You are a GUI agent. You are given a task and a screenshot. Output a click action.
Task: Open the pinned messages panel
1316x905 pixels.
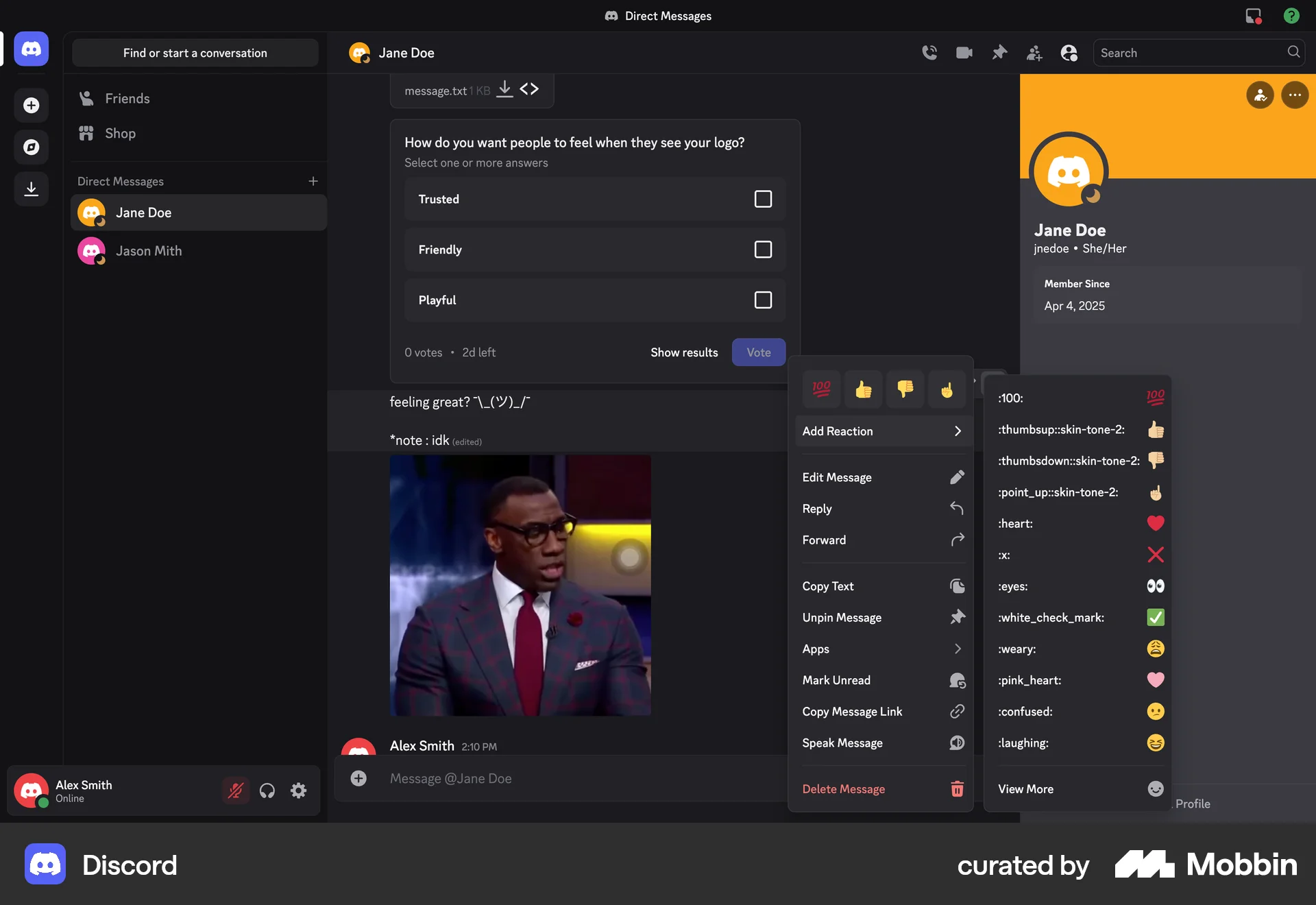999,52
